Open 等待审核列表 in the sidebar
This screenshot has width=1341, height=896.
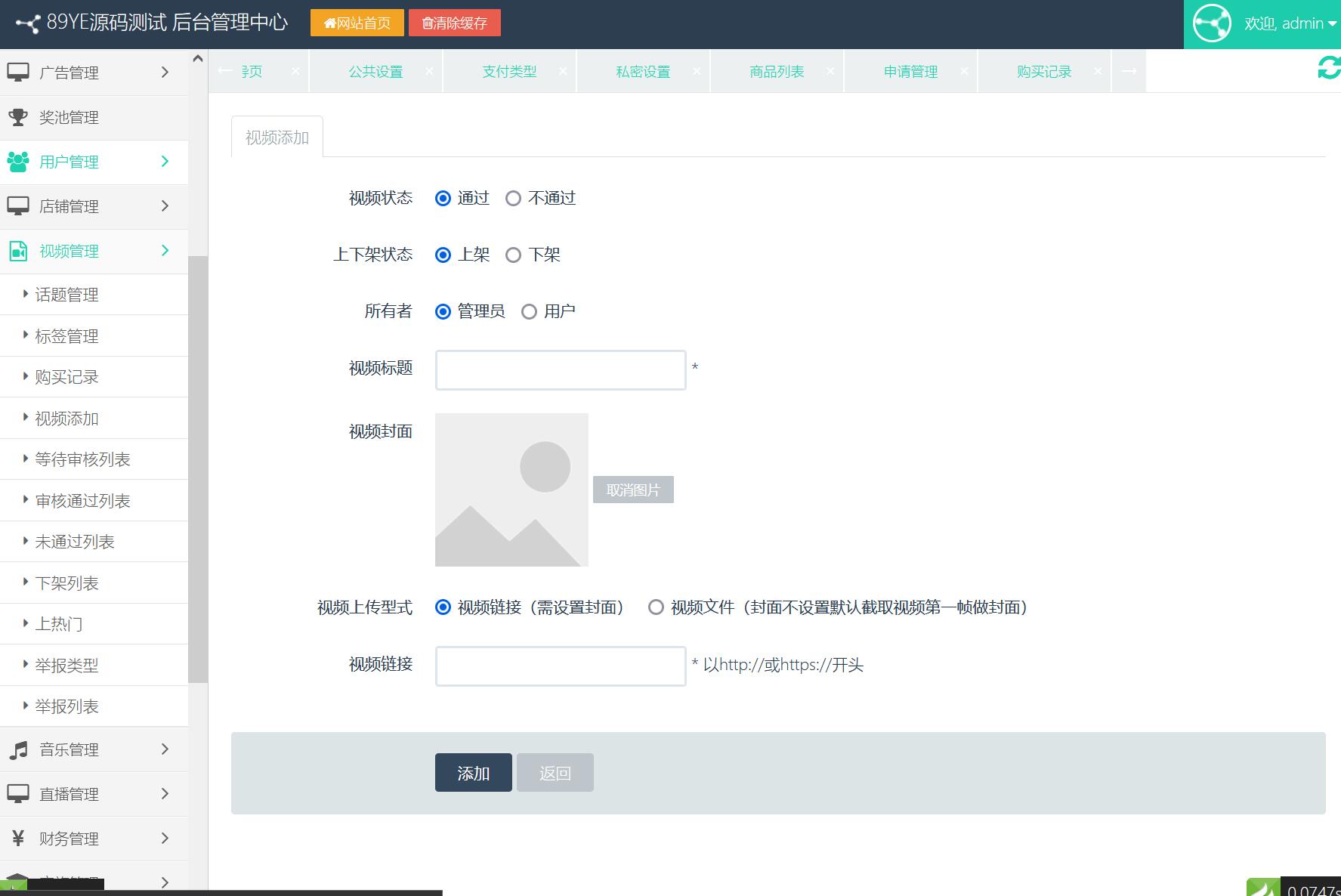coord(82,459)
